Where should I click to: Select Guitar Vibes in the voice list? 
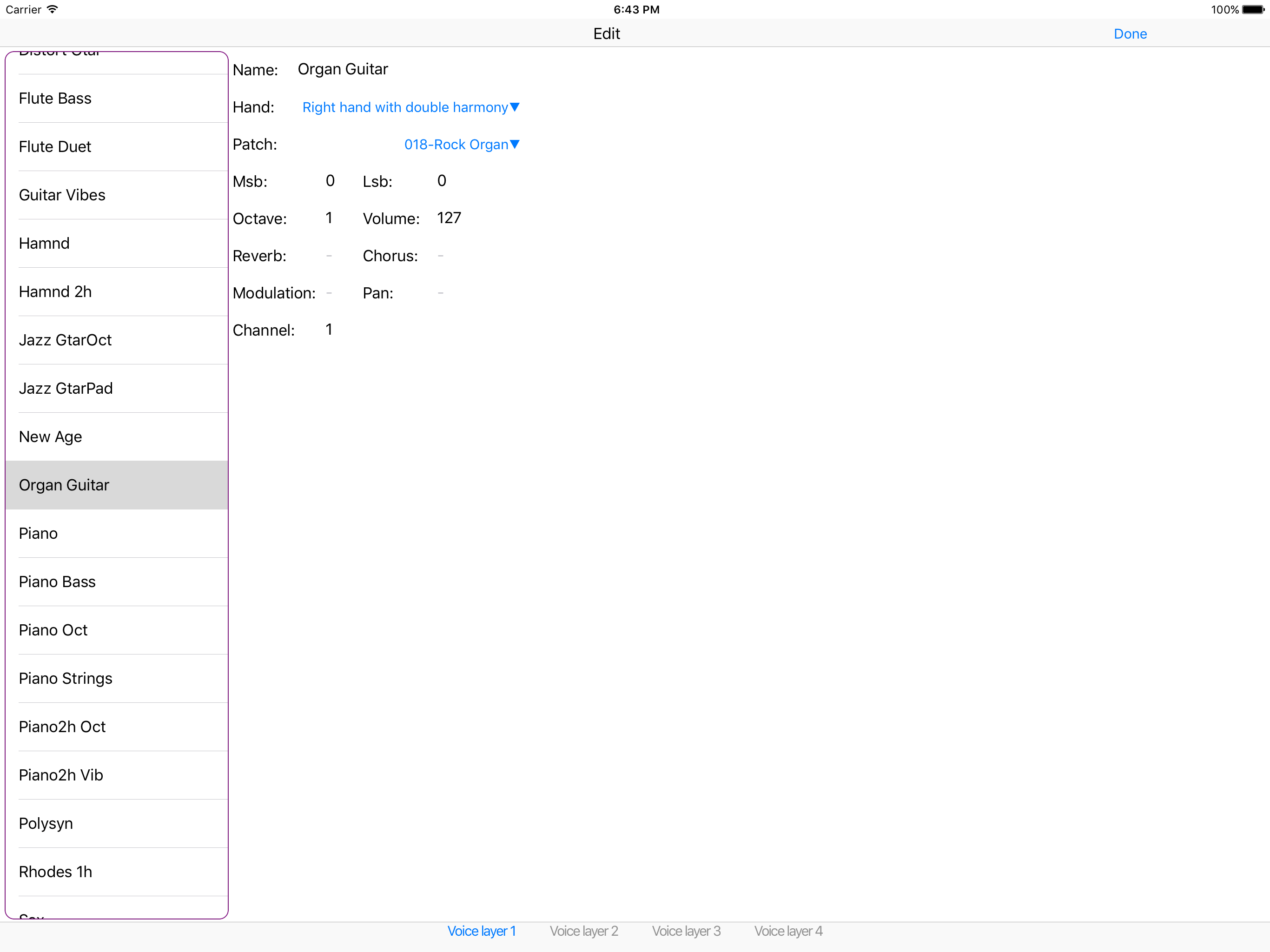[117, 195]
